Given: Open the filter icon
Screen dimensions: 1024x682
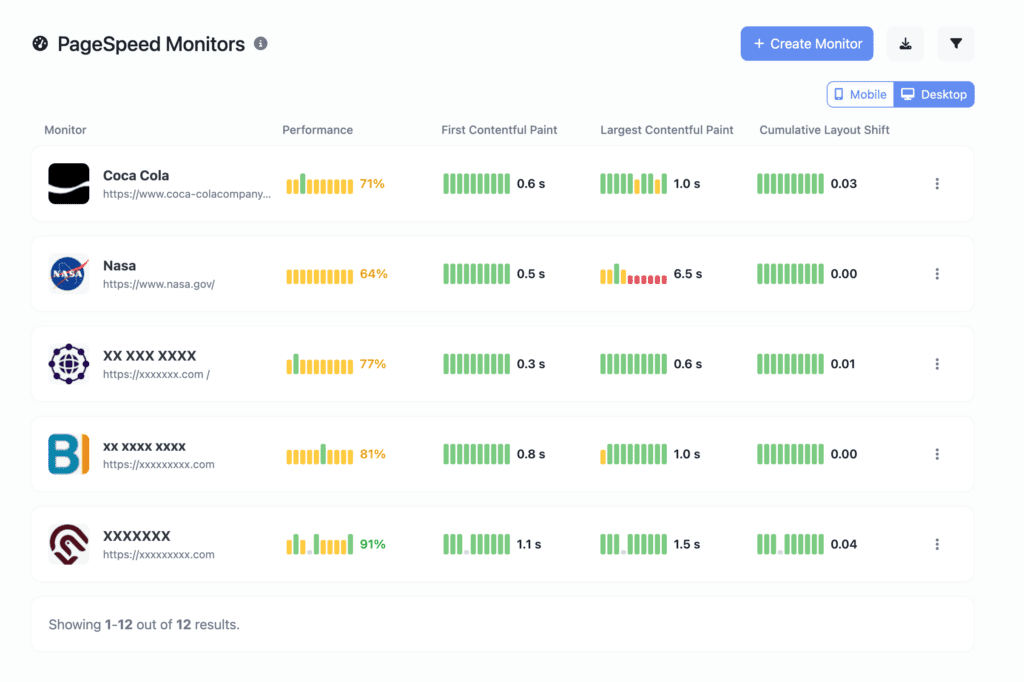Looking at the screenshot, I should tap(955, 43).
